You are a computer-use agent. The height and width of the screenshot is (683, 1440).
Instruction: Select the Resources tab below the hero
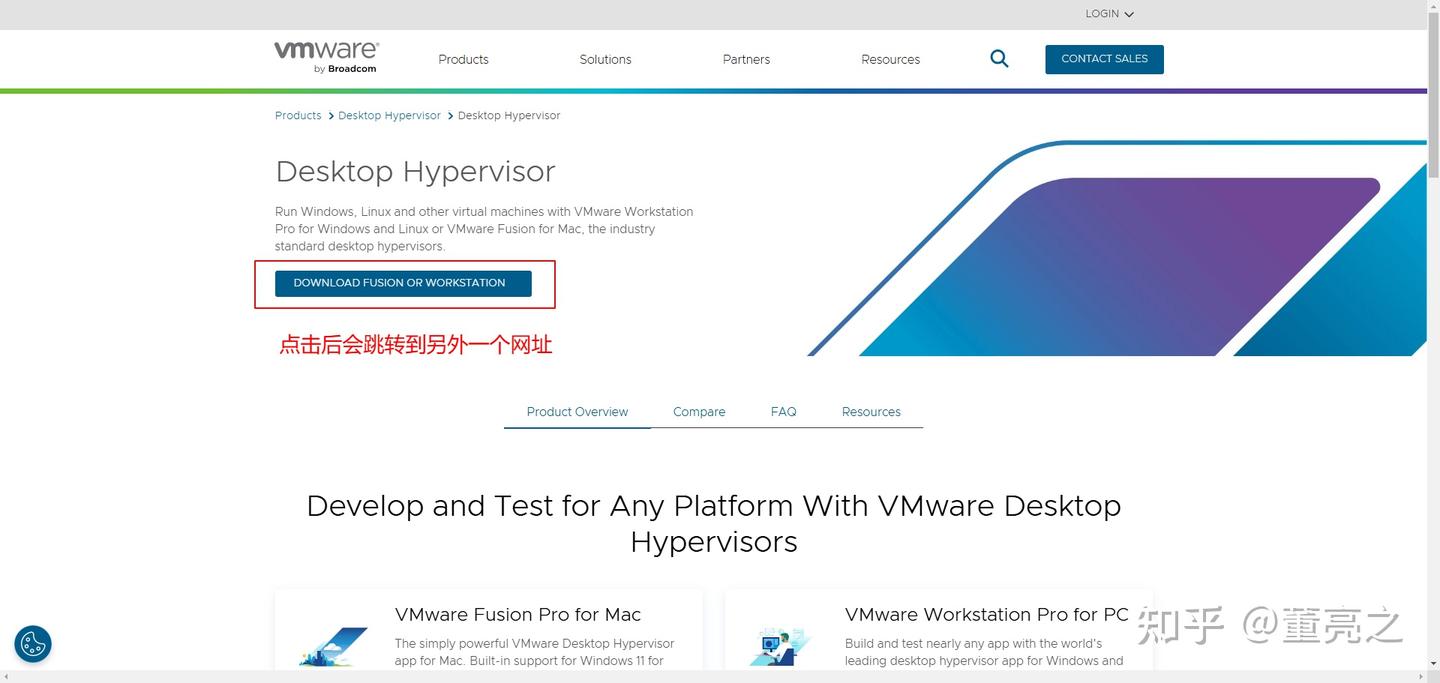(871, 411)
